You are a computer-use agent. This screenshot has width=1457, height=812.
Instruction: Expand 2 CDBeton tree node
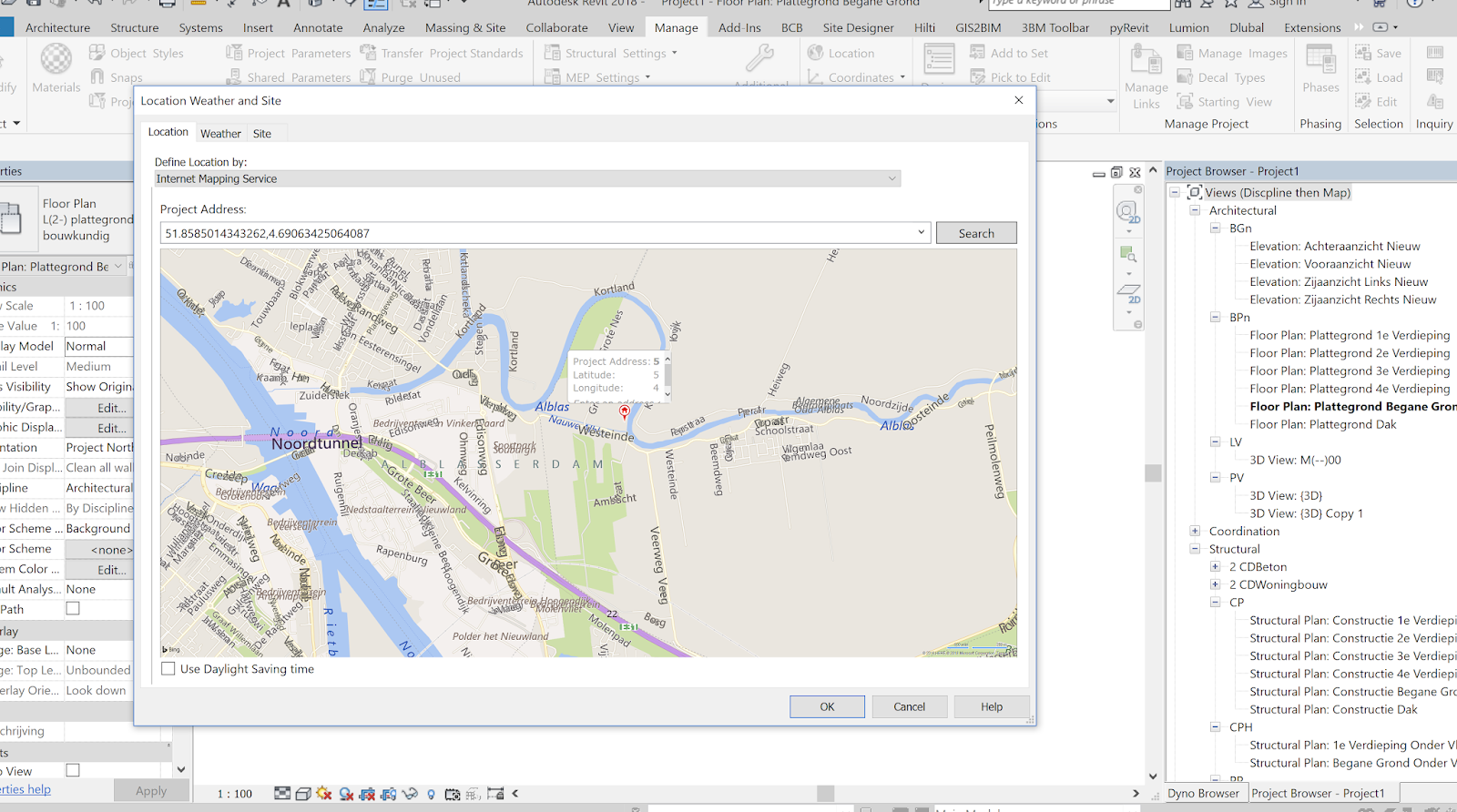1215,566
